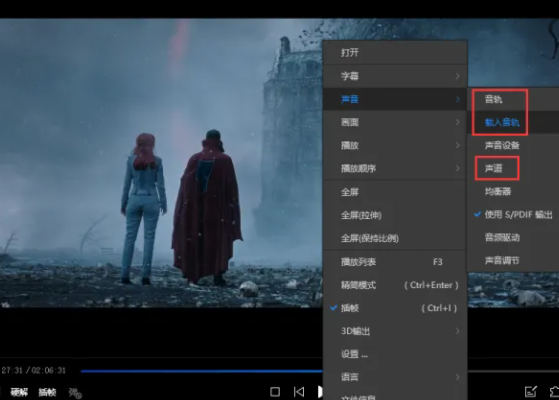Open 设置 ... from the context menu

click(x=395, y=354)
